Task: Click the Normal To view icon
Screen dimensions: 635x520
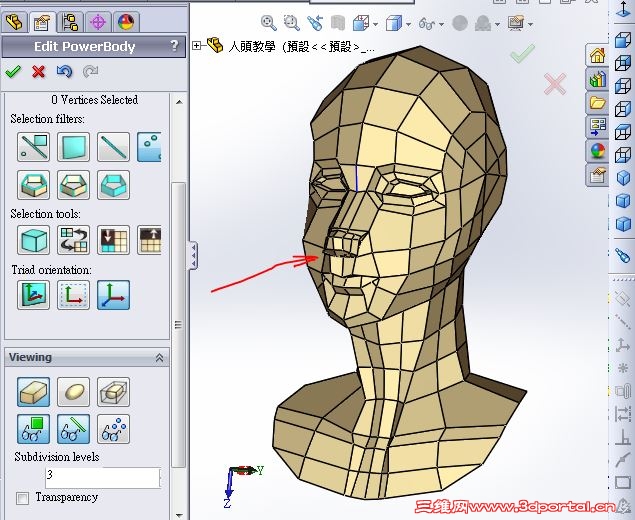Action: point(623,9)
